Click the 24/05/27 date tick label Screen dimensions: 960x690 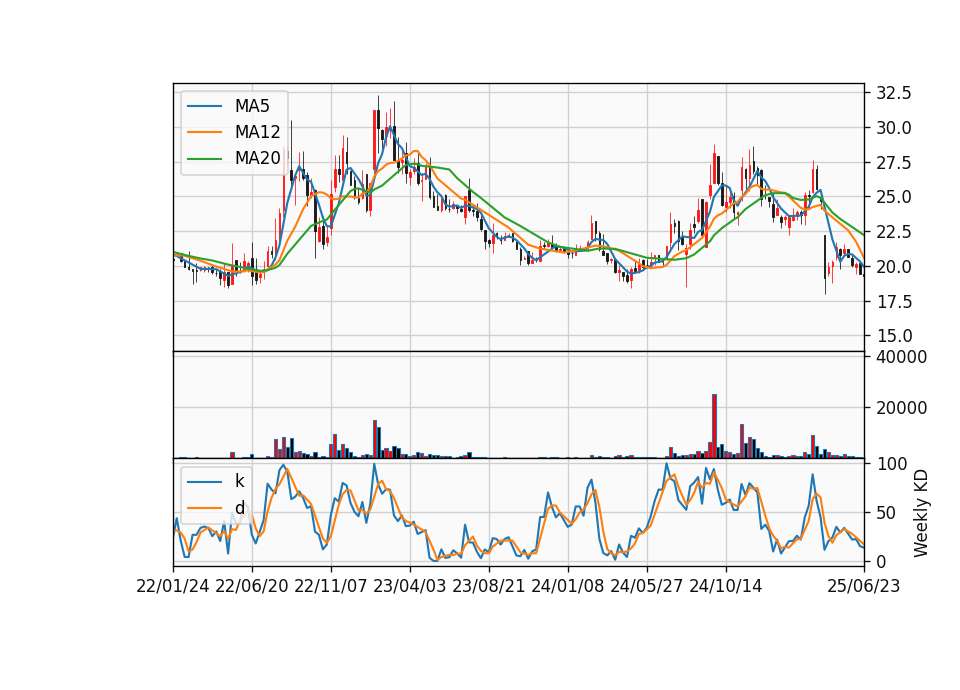(647, 586)
